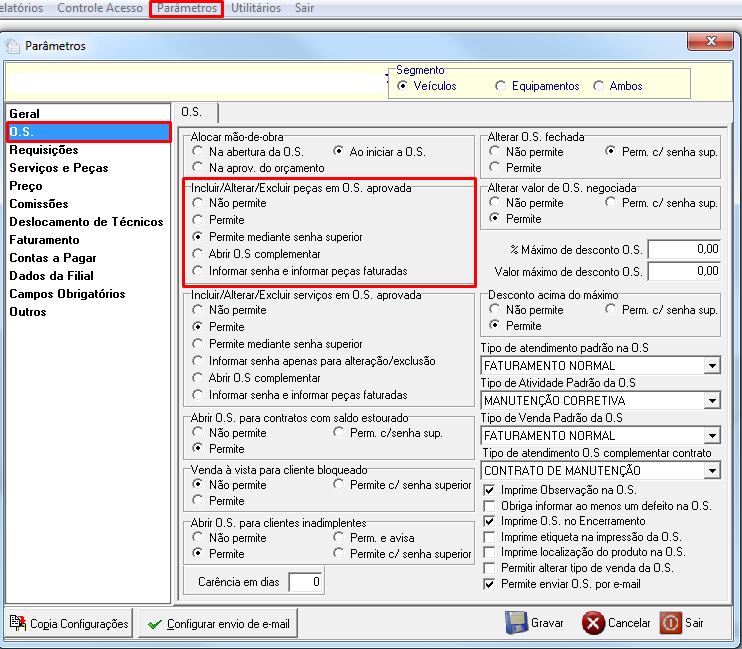Click the red Cancelar X icon
Image resolution: width=742 pixels, height=649 pixels.
click(x=593, y=623)
